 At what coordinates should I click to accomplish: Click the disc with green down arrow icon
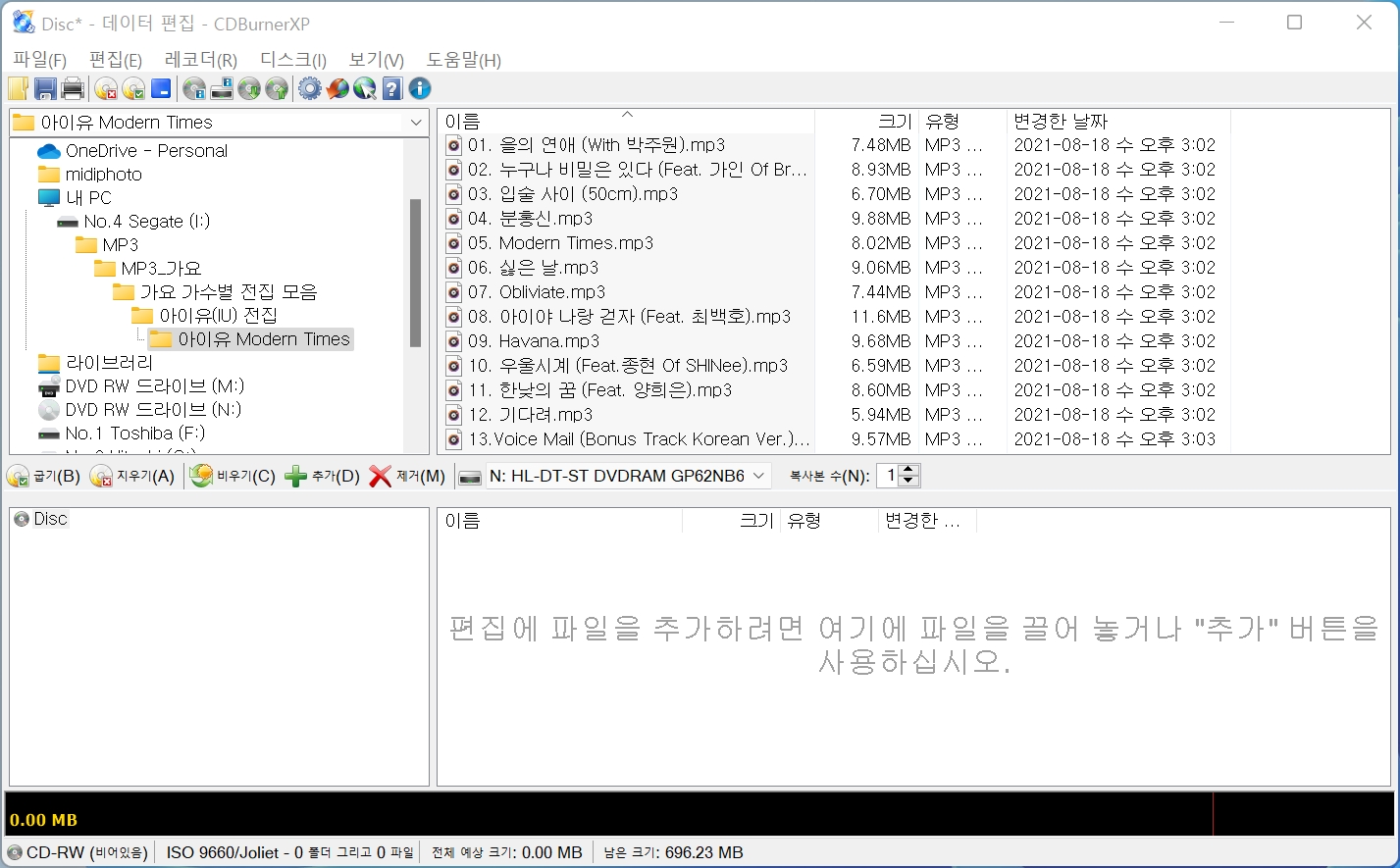coord(249,89)
